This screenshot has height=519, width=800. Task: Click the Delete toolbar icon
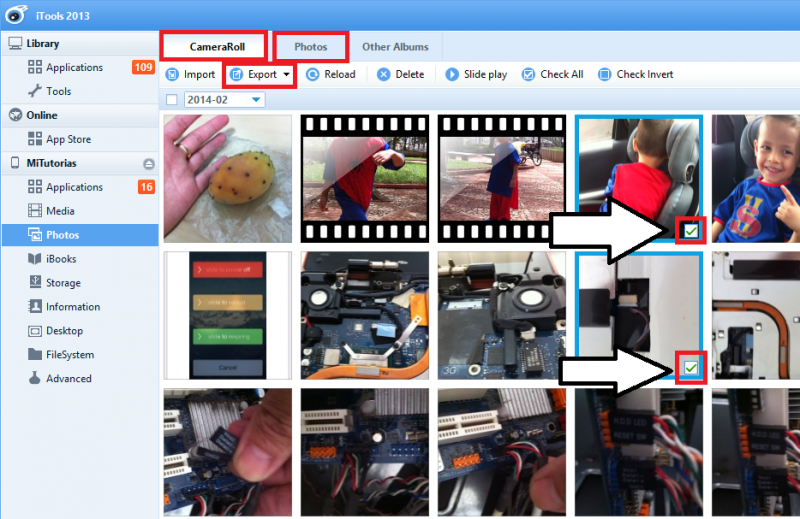[383, 75]
